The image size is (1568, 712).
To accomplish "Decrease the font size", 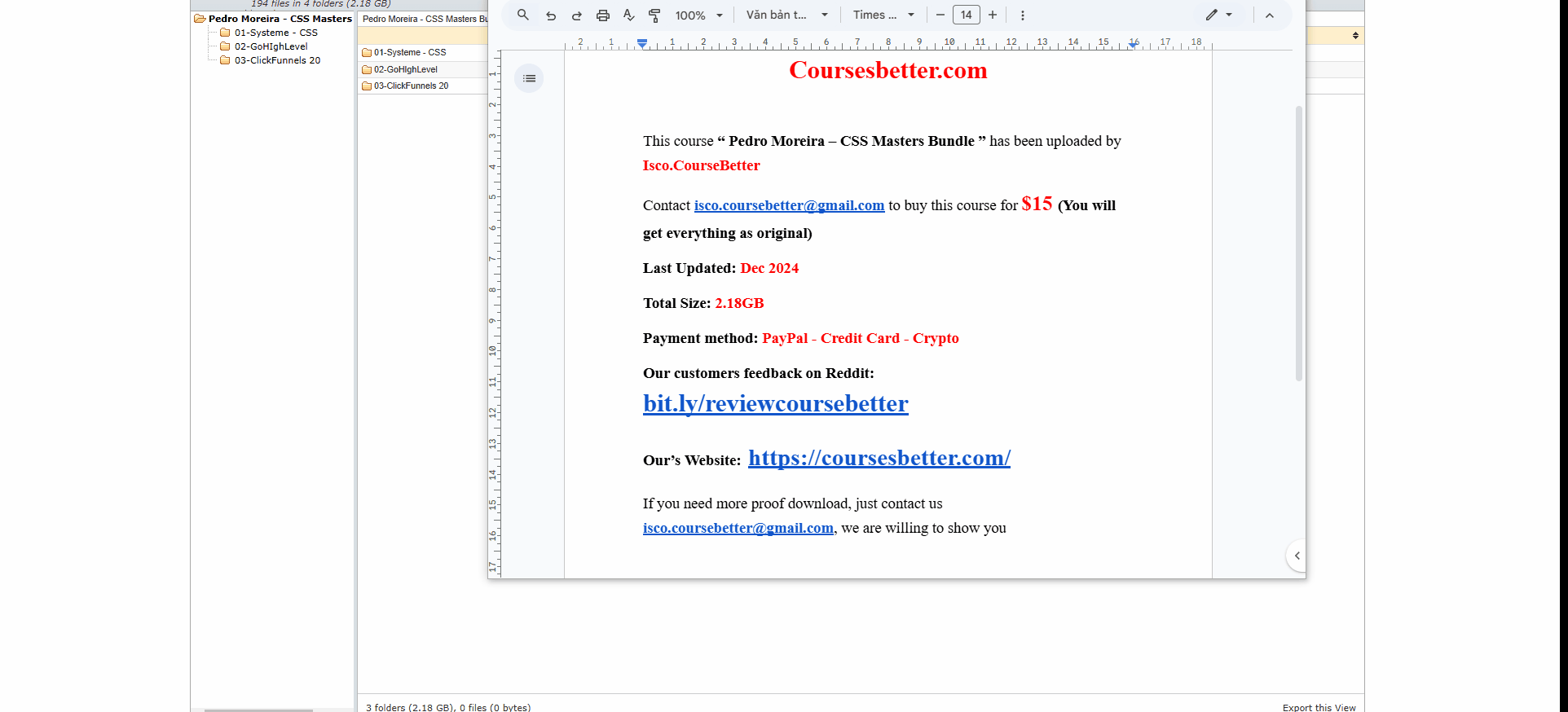I will pyautogui.click(x=940, y=15).
